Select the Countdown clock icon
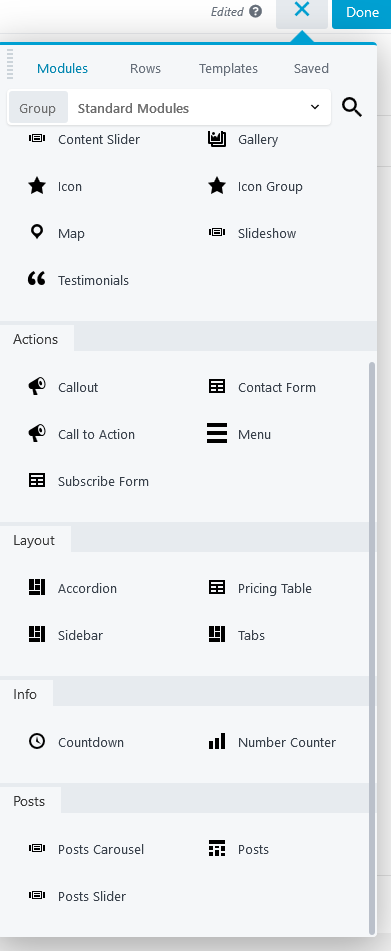 coord(37,741)
